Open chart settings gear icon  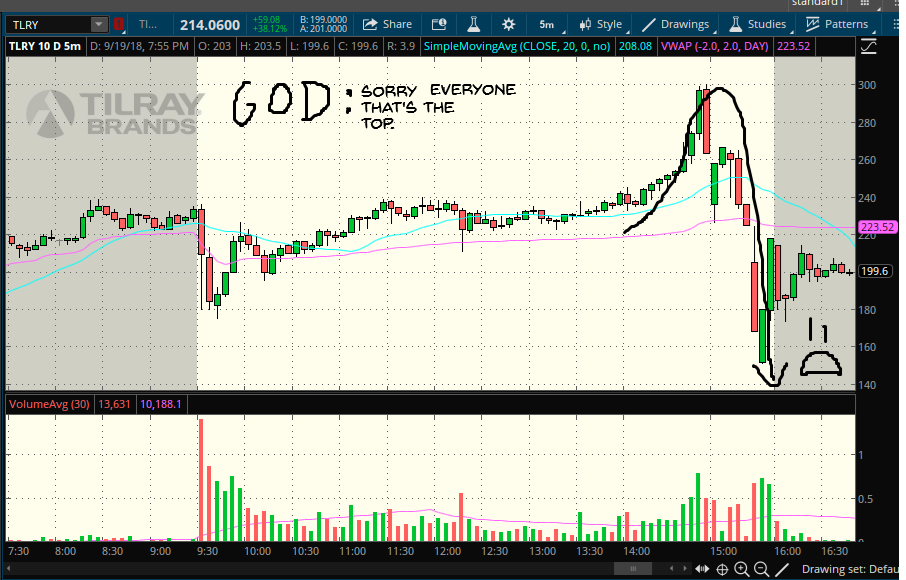click(508, 24)
